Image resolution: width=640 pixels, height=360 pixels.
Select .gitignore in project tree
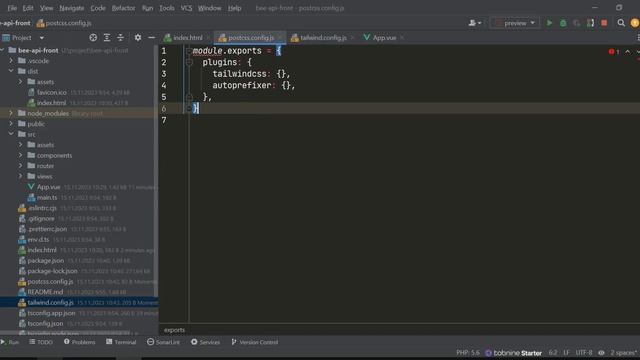click(x=41, y=218)
